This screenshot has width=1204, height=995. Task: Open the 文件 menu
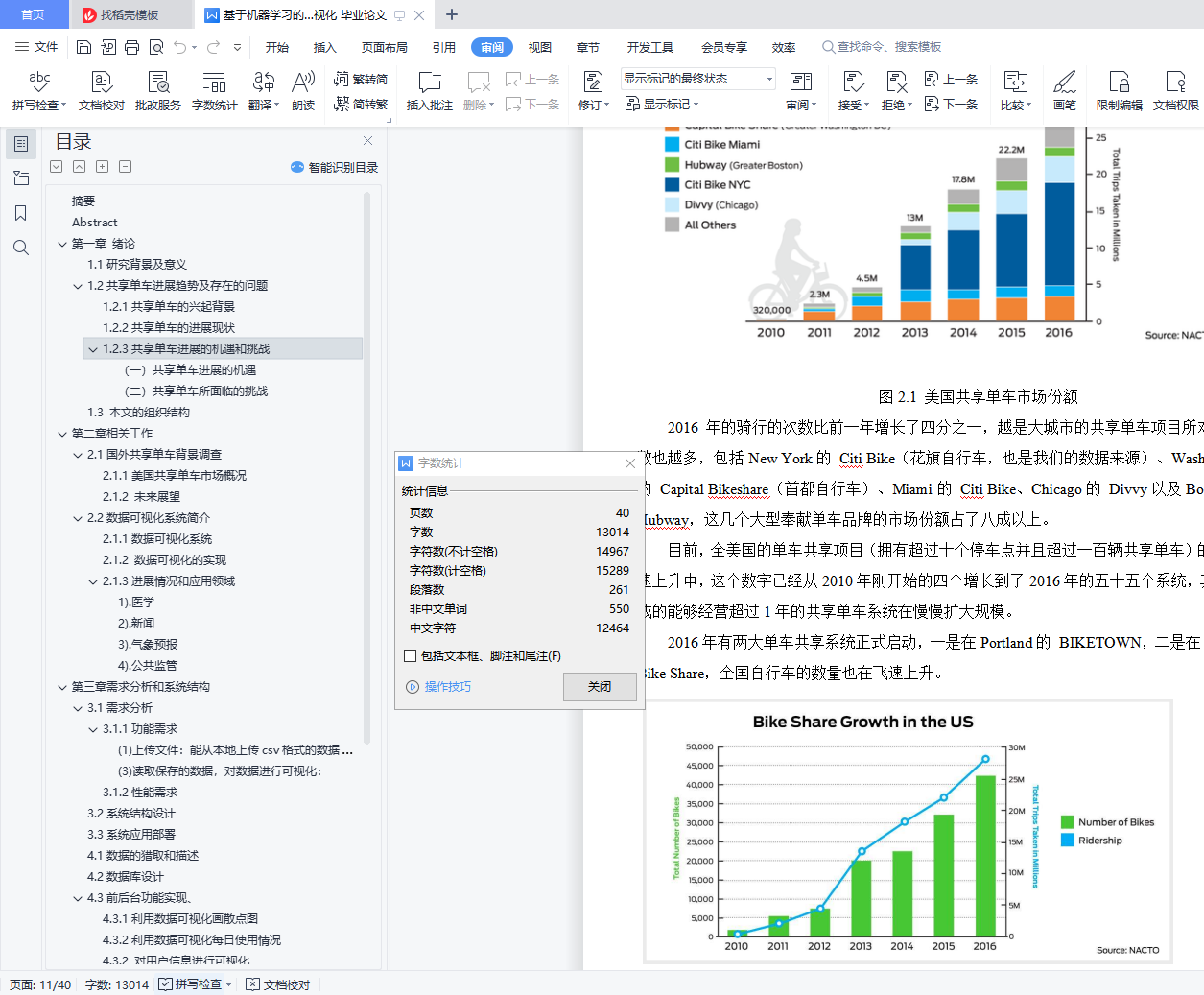pyautogui.click(x=36, y=47)
